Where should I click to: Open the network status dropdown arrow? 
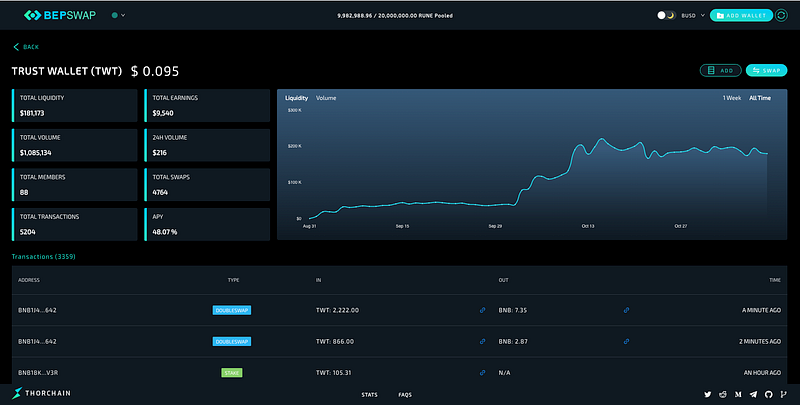[123, 15]
